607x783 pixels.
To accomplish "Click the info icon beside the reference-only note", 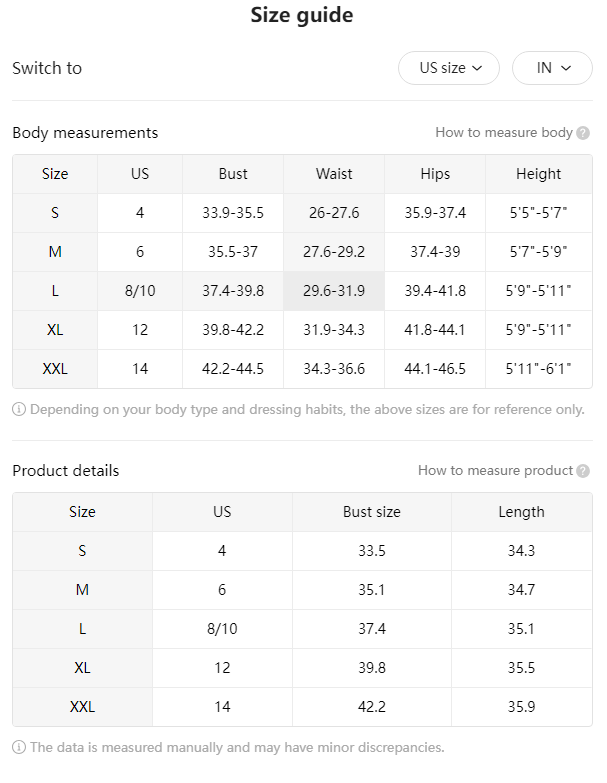I will 19,409.
